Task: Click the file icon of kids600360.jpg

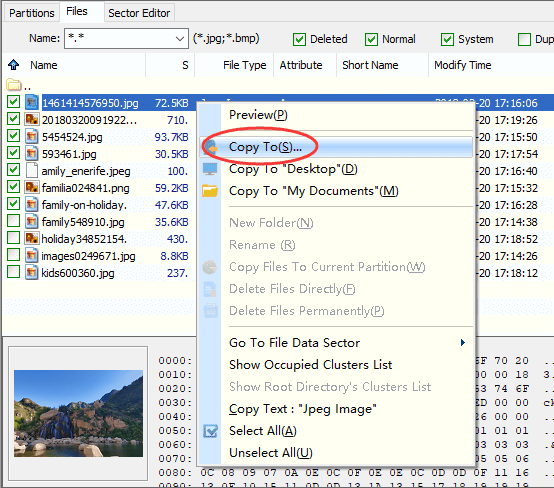Action: click(31, 272)
